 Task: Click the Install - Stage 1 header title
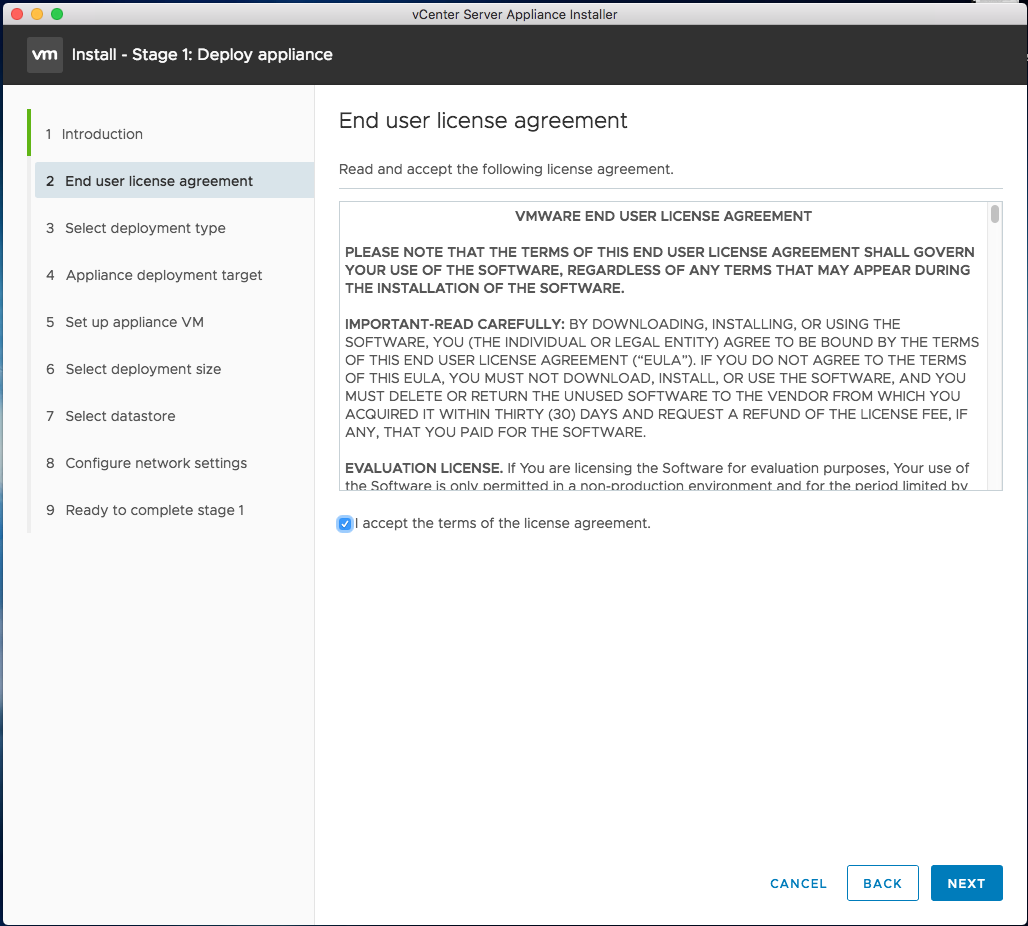[x=202, y=55]
